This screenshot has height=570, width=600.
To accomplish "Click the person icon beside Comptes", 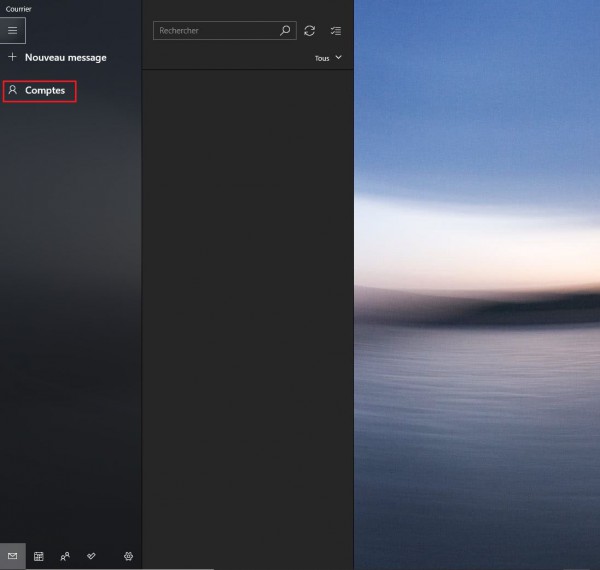I will tap(13, 91).
